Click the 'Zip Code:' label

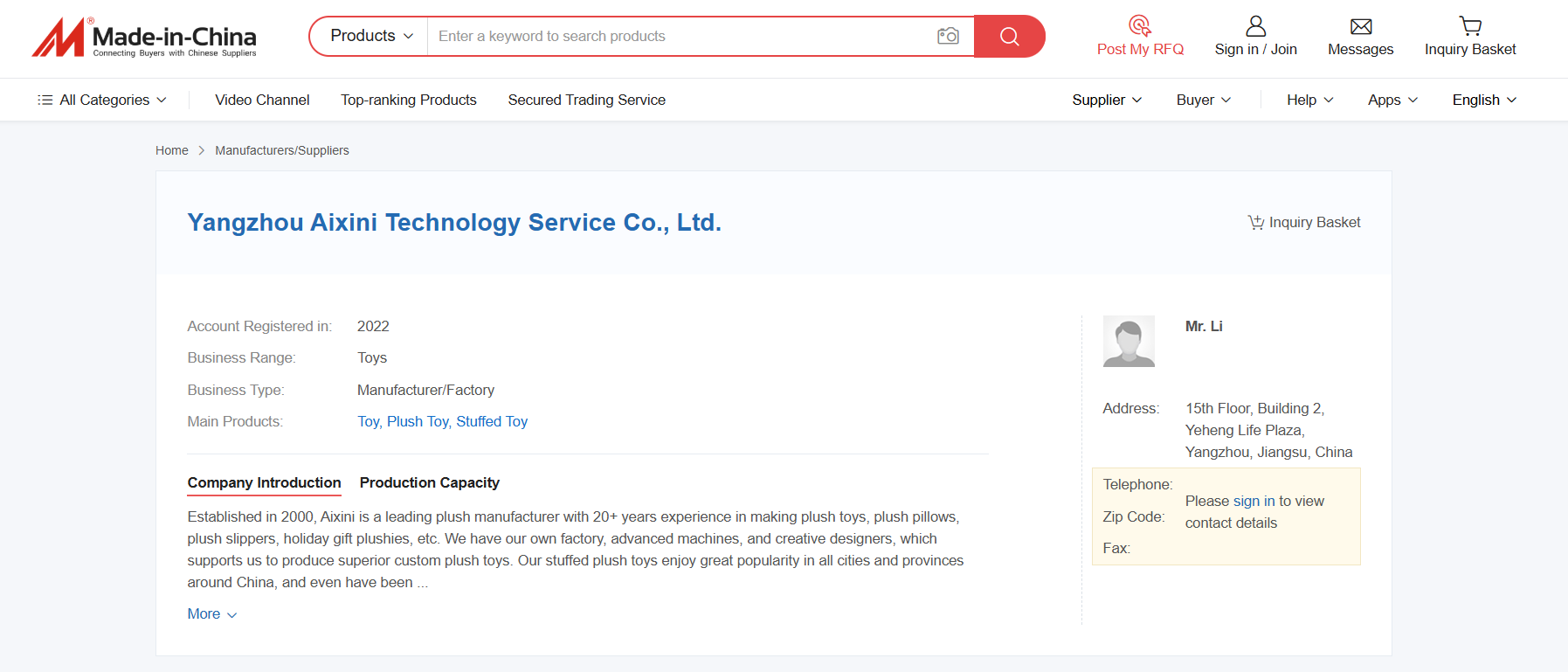(1134, 516)
